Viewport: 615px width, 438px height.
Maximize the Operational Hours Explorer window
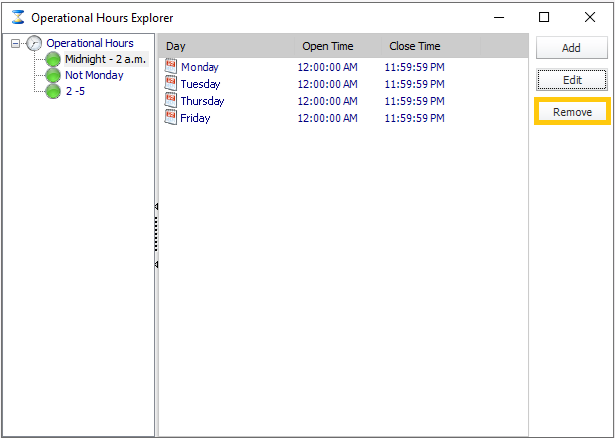(x=544, y=17)
